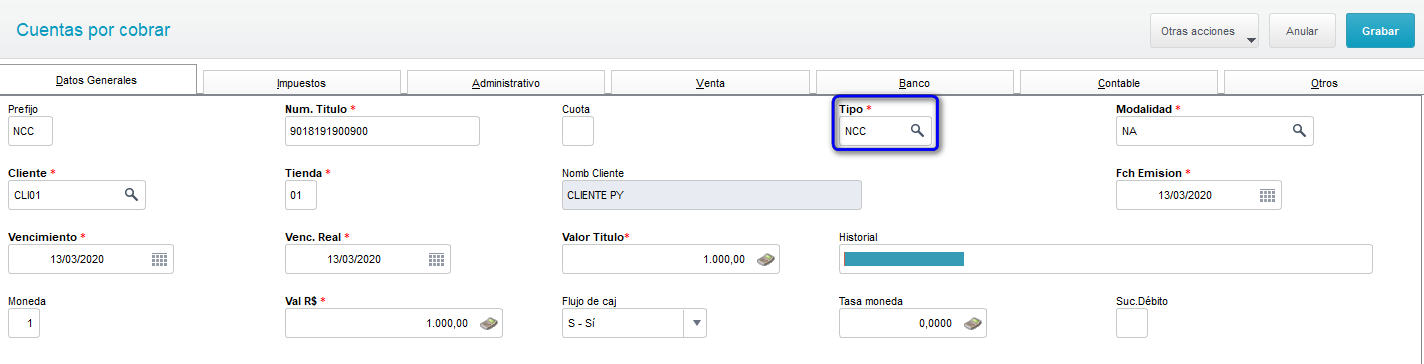
Task: Open calculator icon in Val R$ field
Action: click(488, 323)
